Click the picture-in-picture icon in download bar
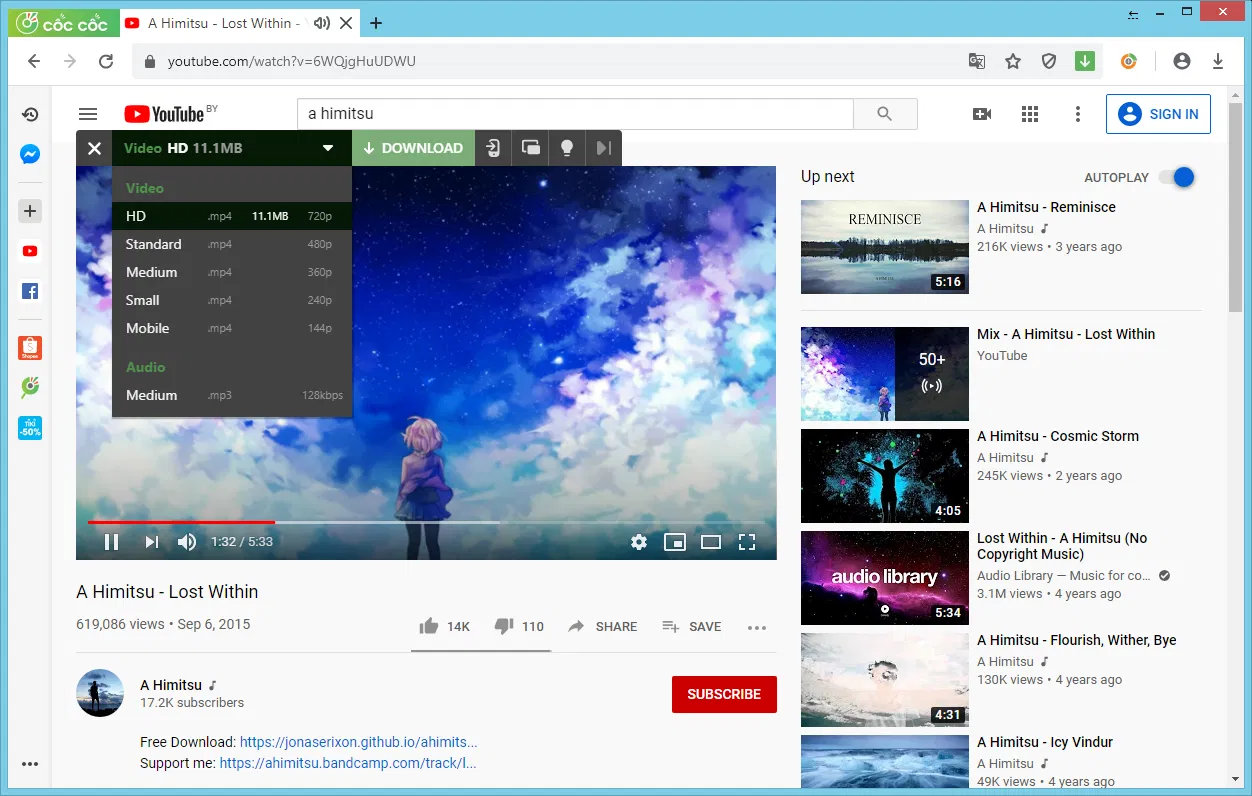 pos(531,148)
